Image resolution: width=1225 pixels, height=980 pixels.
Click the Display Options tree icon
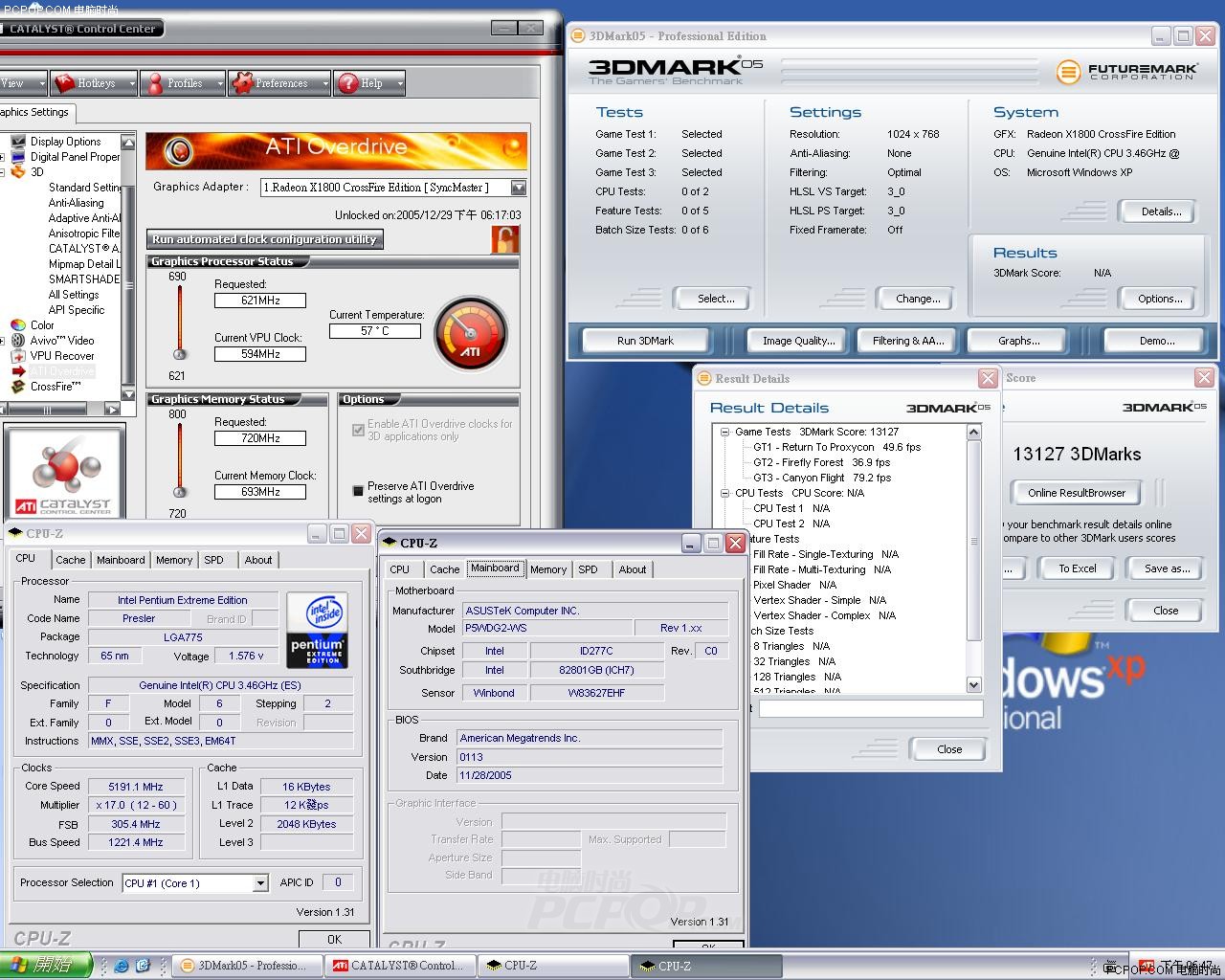coord(17,142)
